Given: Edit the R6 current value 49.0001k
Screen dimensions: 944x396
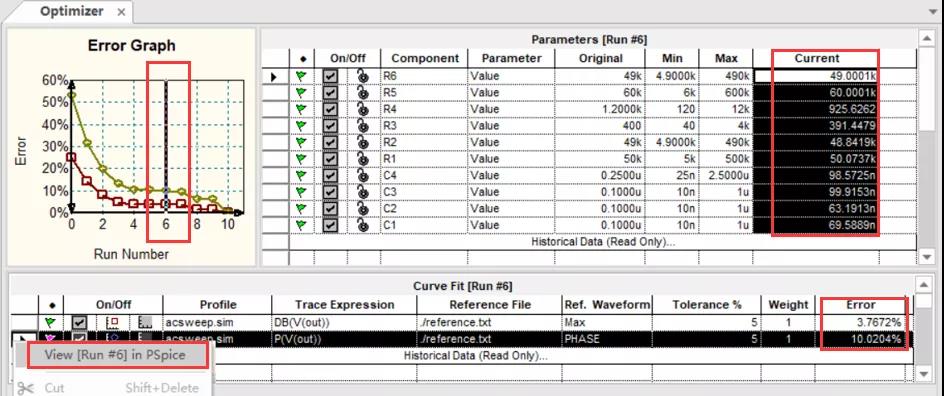Looking at the screenshot, I should [816, 76].
